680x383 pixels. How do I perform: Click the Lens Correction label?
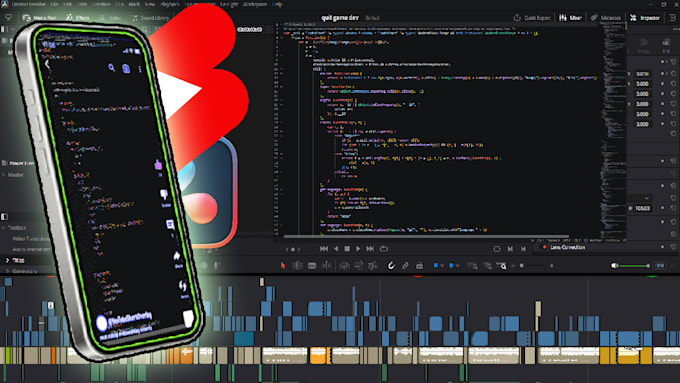[568, 247]
